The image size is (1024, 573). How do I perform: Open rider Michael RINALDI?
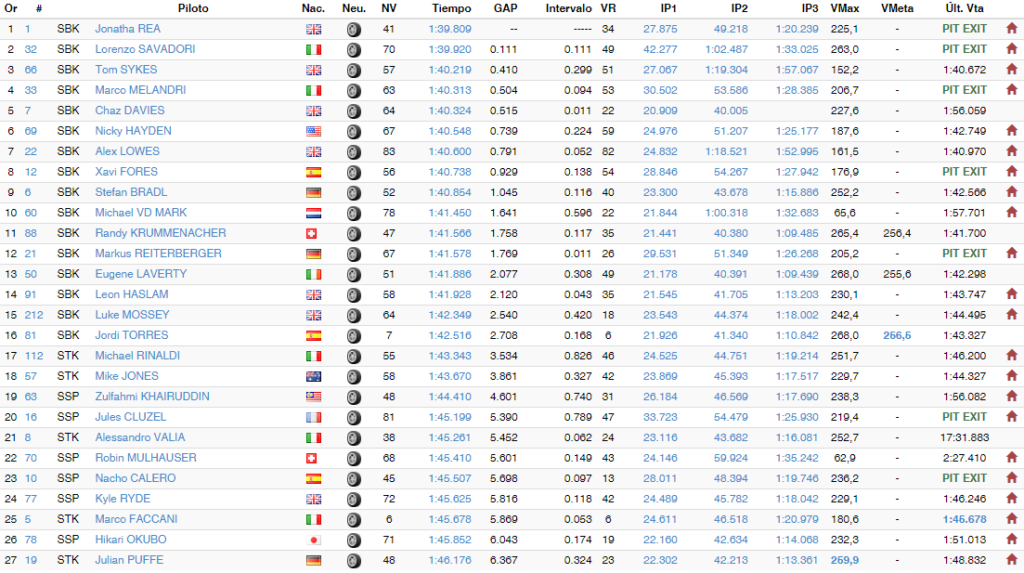pos(137,355)
